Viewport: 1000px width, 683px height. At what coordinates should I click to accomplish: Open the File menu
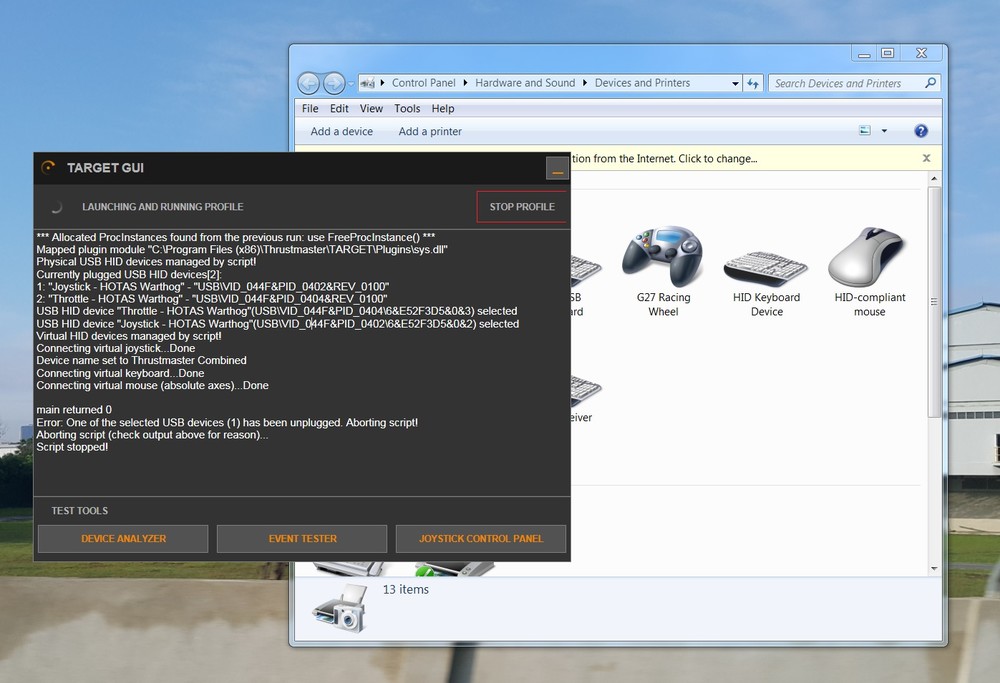pos(310,108)
